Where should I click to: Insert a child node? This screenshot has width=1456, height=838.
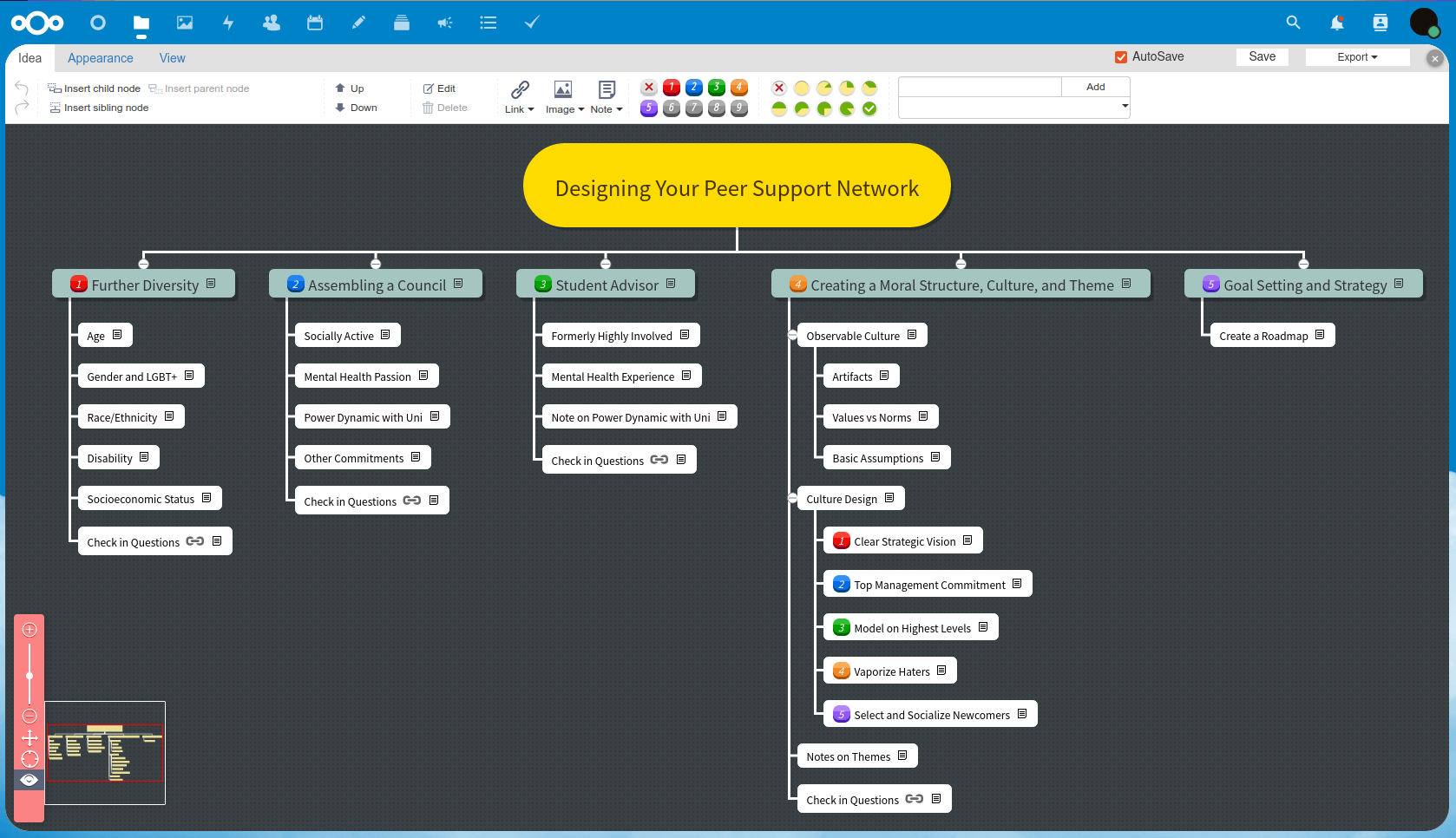[94, 88]
